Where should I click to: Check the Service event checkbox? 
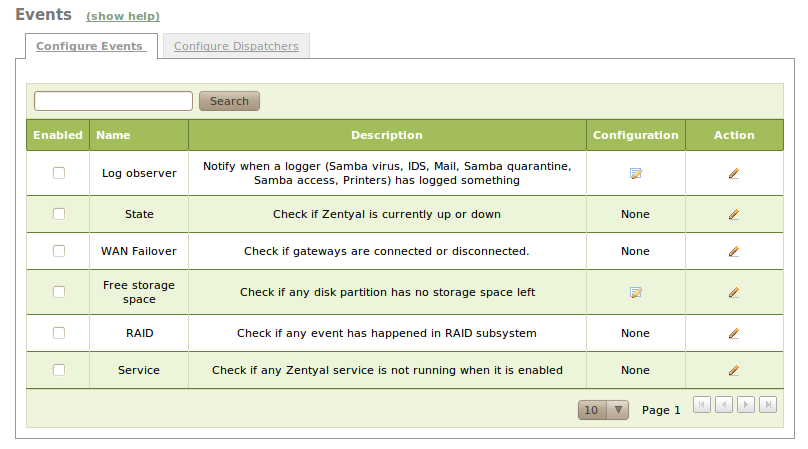(59, 370)
